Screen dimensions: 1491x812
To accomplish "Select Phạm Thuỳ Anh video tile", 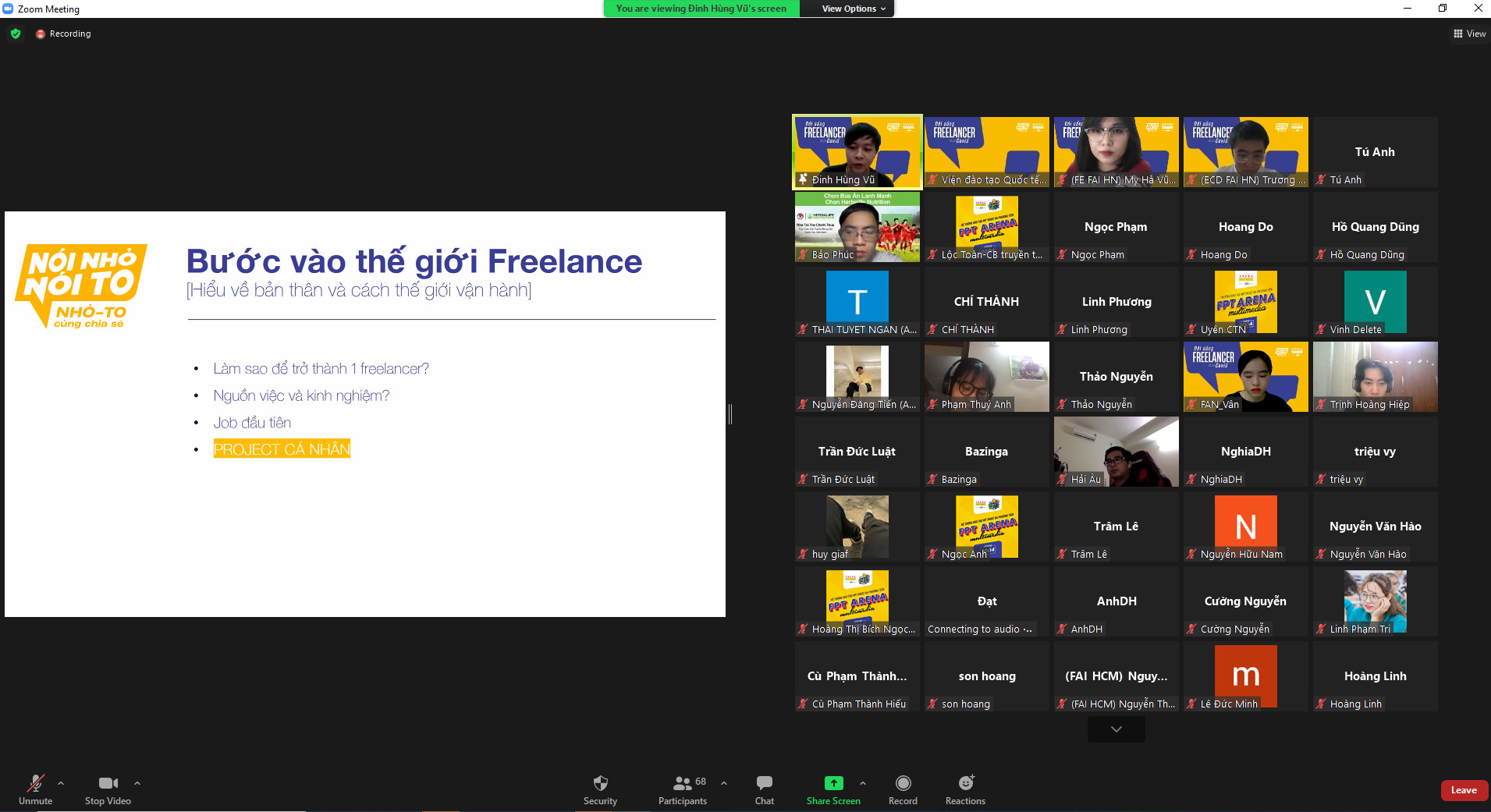I will (987, 377).
